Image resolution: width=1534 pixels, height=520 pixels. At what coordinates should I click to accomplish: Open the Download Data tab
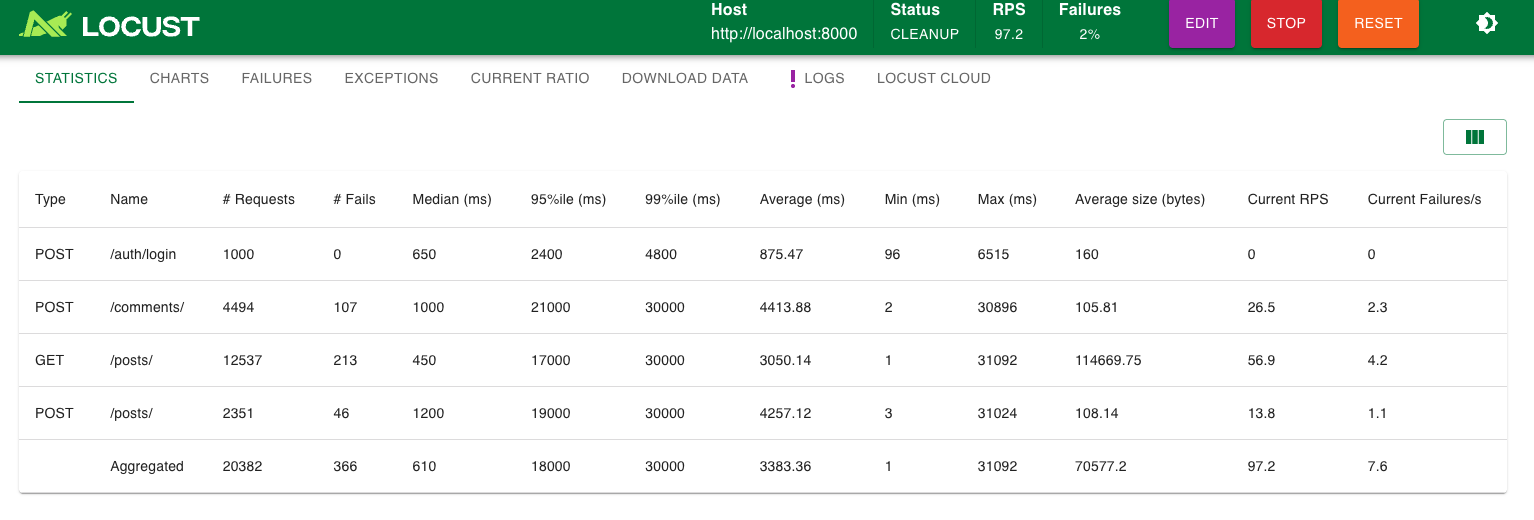685,78
